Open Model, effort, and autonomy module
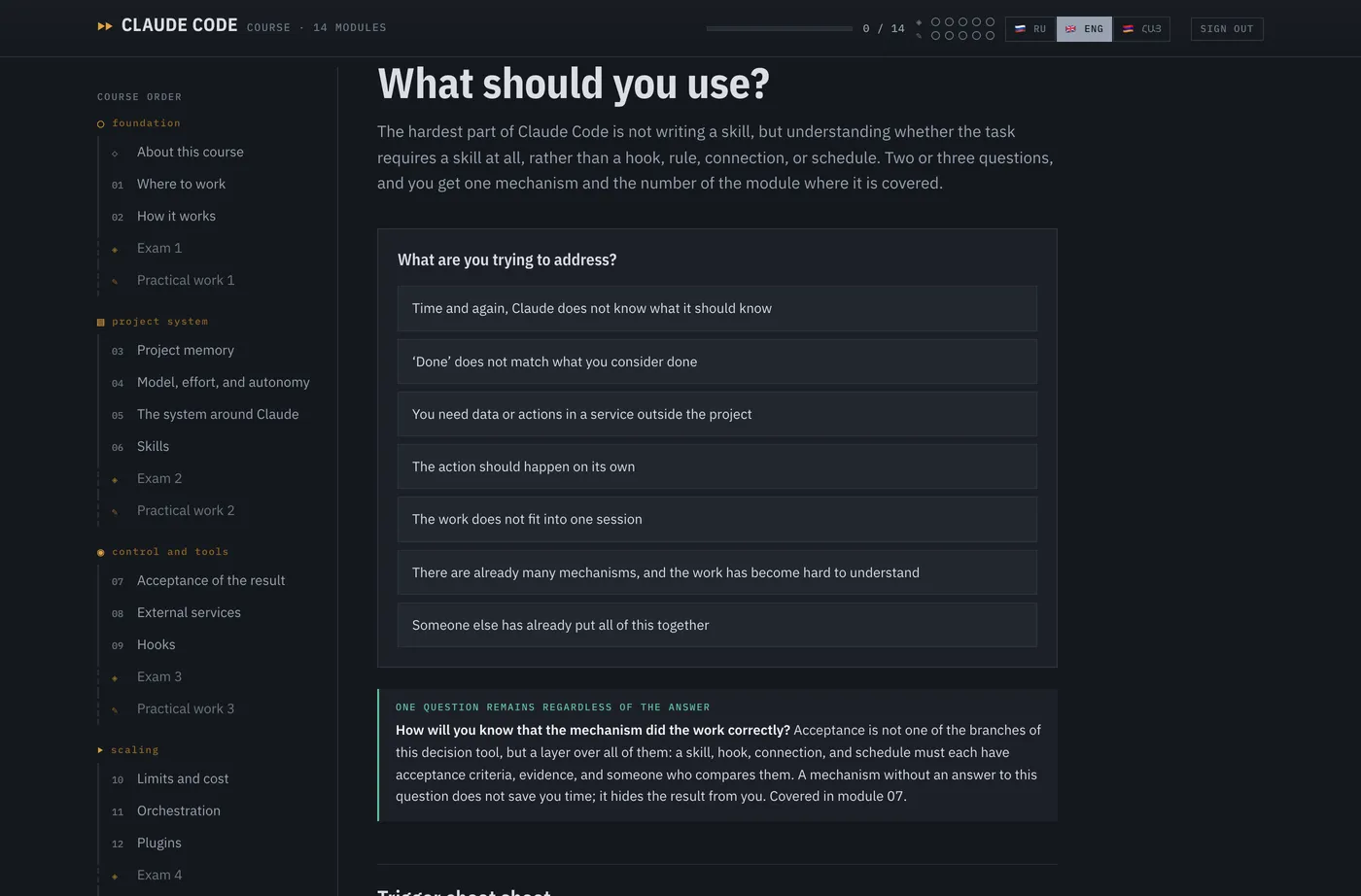The height and width of the screenshot is (896, 1361). point(224,383)
